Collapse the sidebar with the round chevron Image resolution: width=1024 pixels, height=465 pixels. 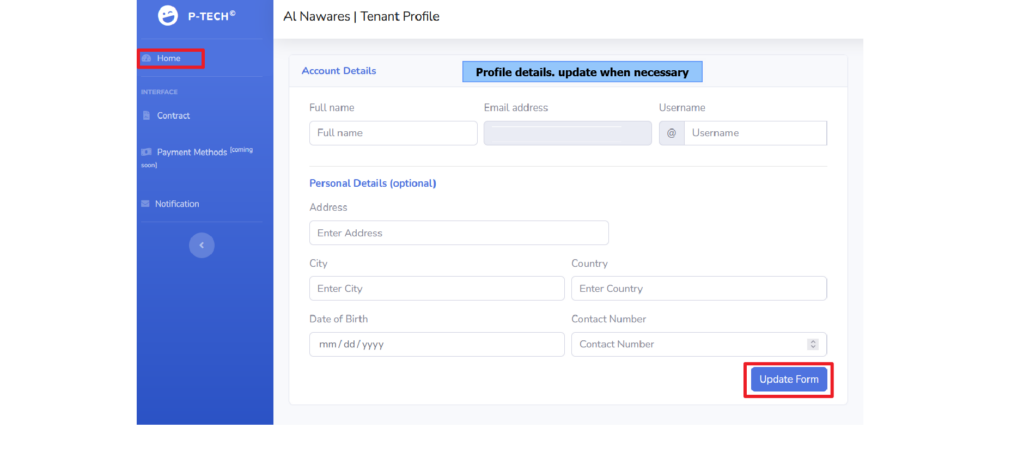pos(202,245)
